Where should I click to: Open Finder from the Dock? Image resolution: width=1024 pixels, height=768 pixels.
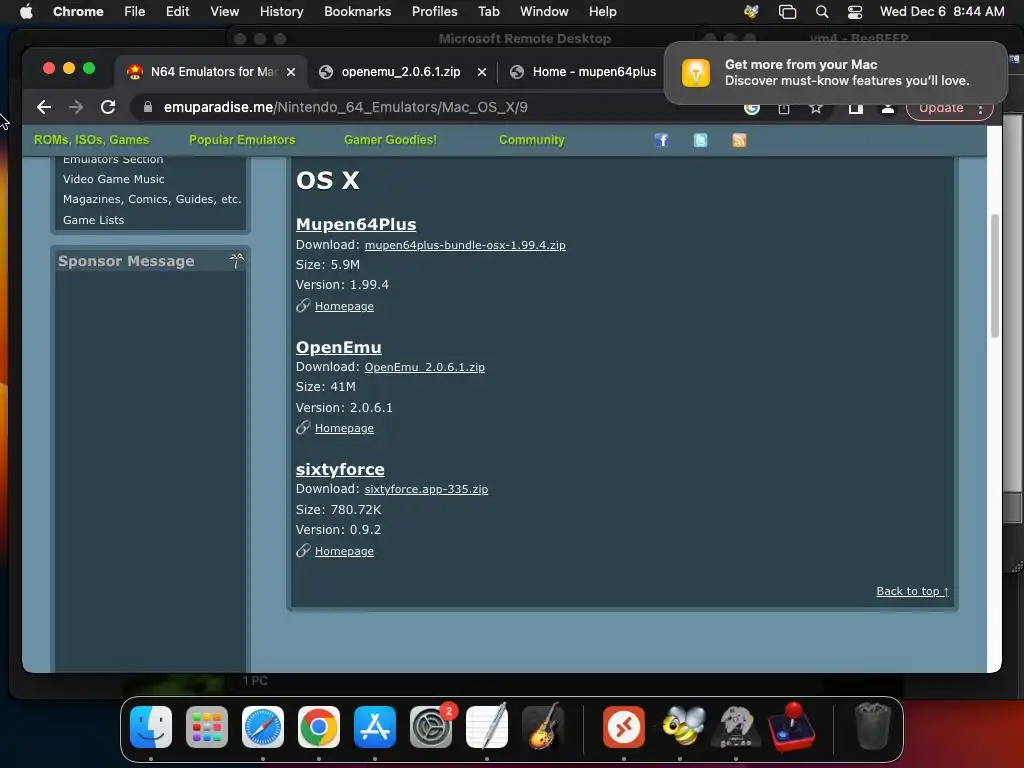(151, 727)
